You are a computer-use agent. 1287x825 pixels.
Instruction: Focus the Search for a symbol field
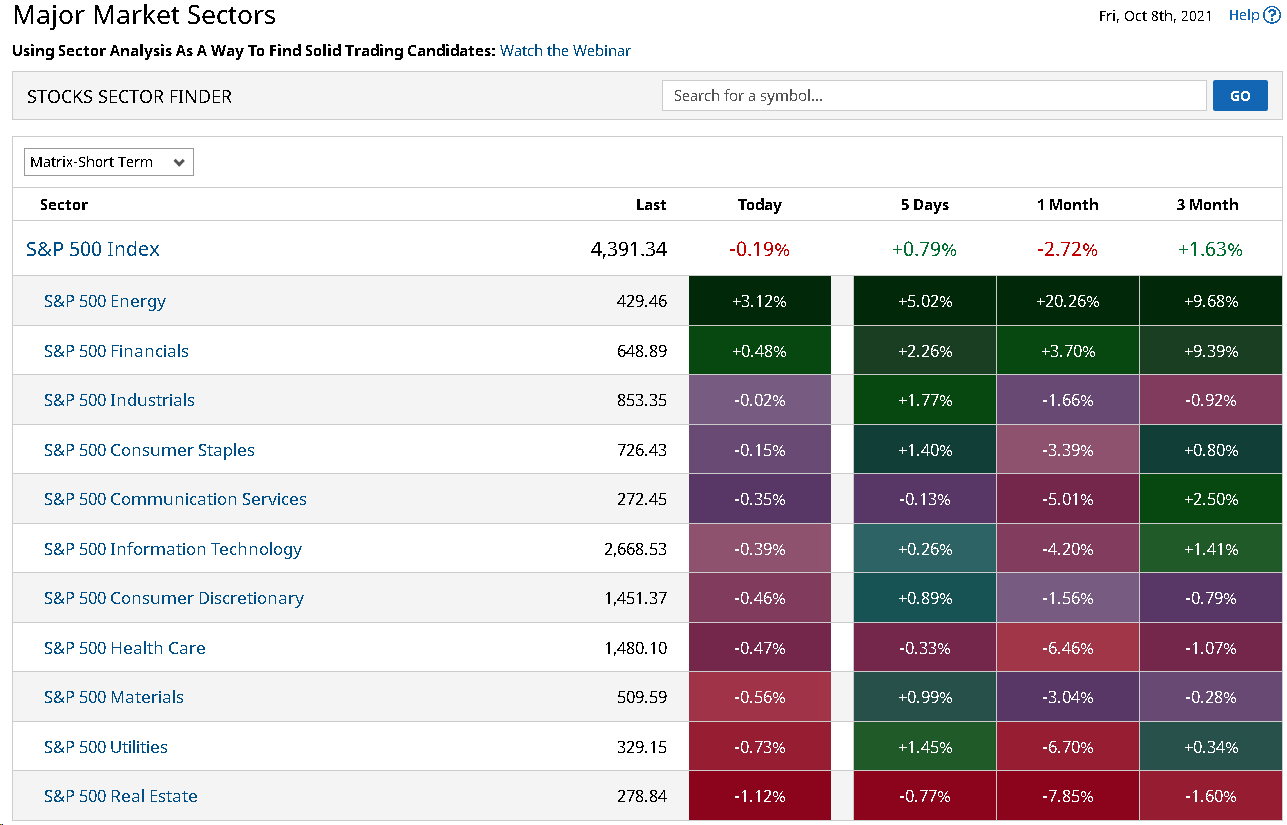[x=934, y=96]
